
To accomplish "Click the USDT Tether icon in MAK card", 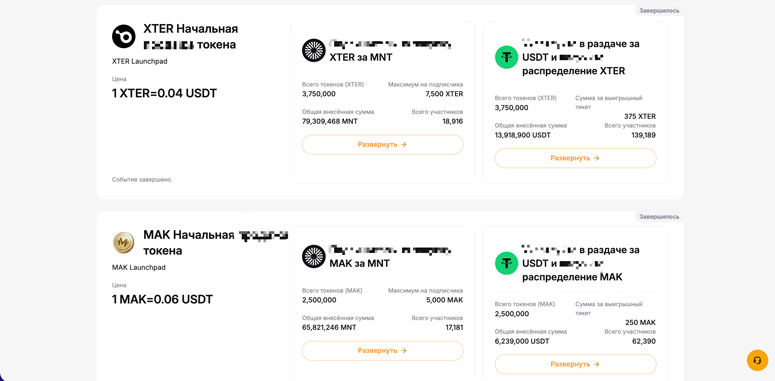I will coord(507,263).
